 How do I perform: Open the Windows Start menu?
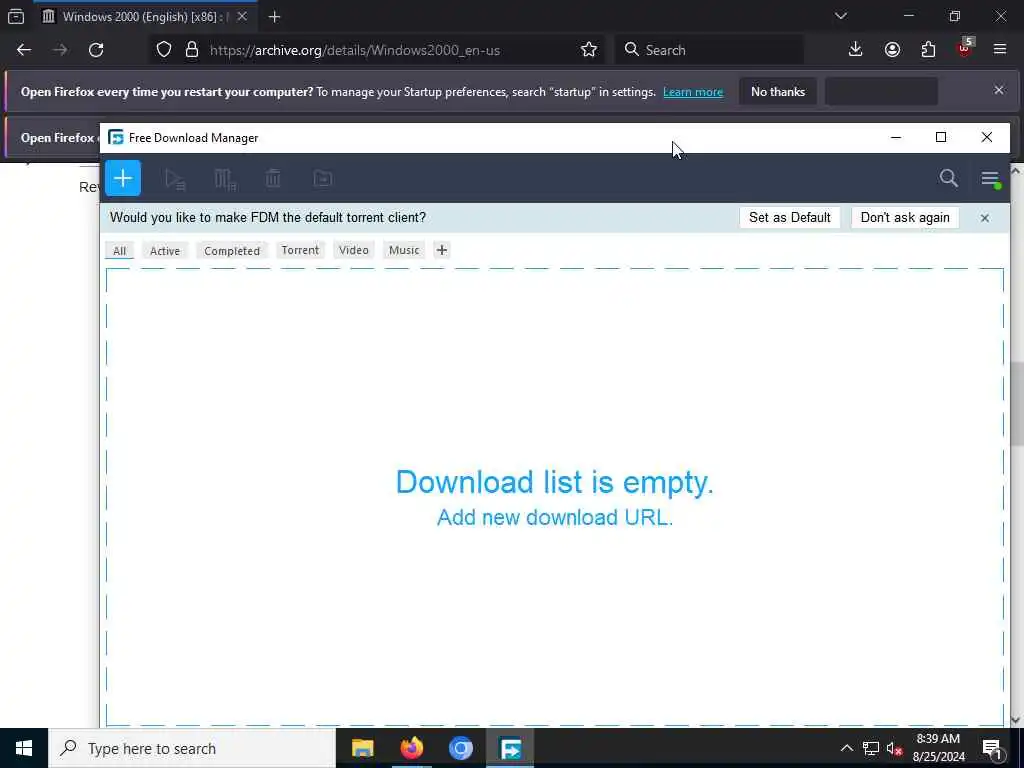click(x=24, y=748)
